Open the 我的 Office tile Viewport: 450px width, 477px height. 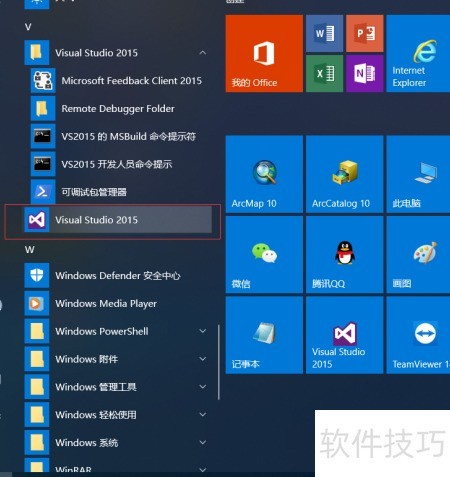click(x=264, y=53)
